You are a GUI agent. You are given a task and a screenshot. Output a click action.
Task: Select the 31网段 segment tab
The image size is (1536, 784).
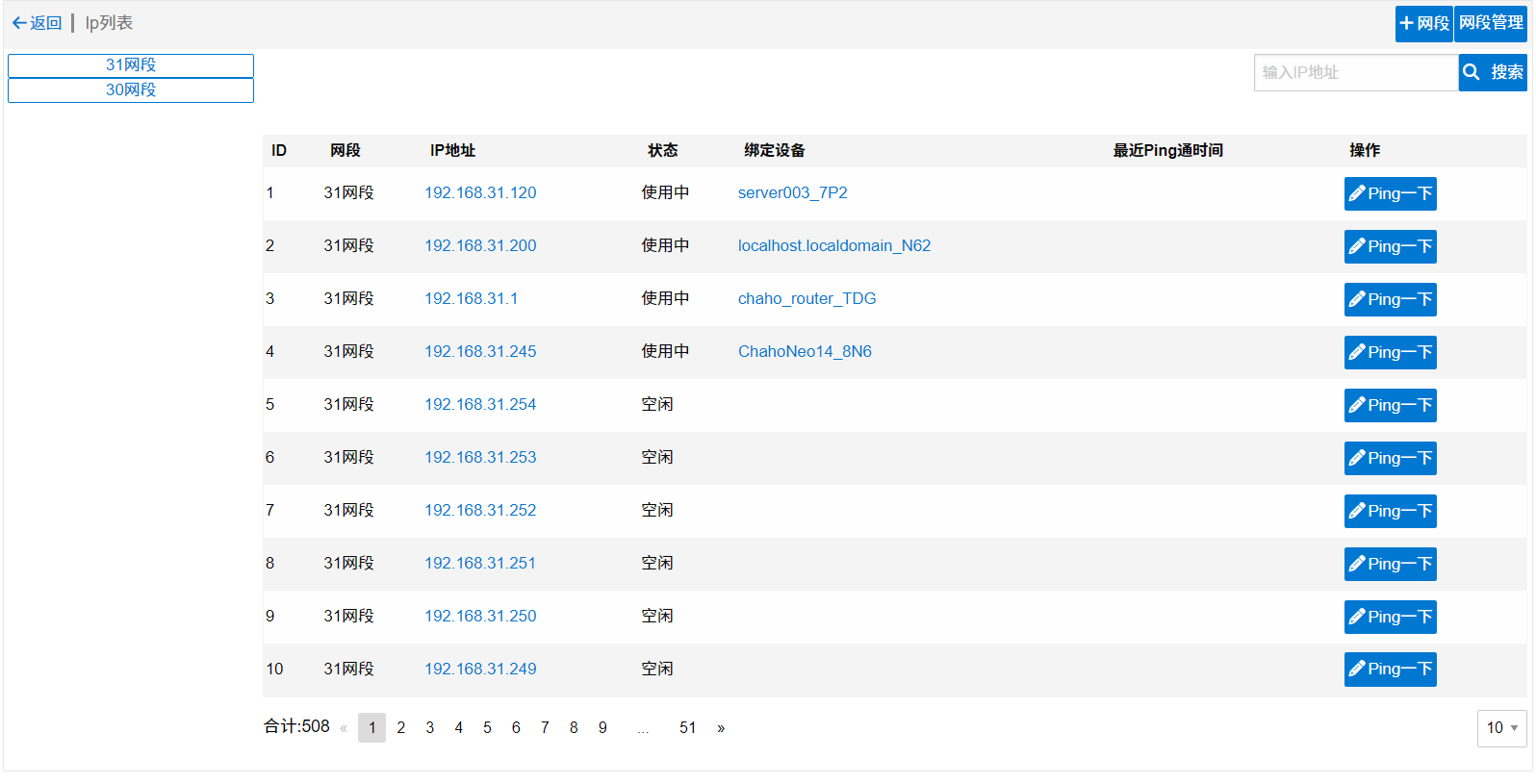[x=131, y=65]
